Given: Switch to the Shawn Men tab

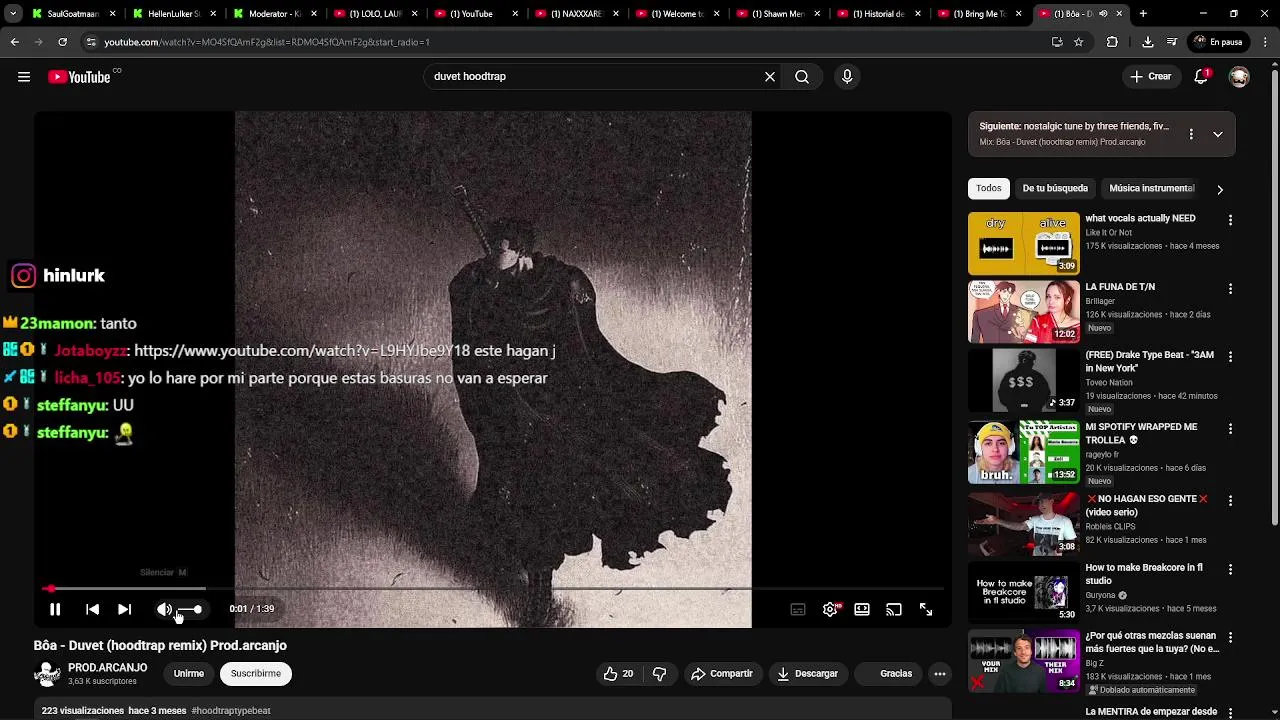Looking at the screenshot, I should pyautogui.click(x=778, y=14).
